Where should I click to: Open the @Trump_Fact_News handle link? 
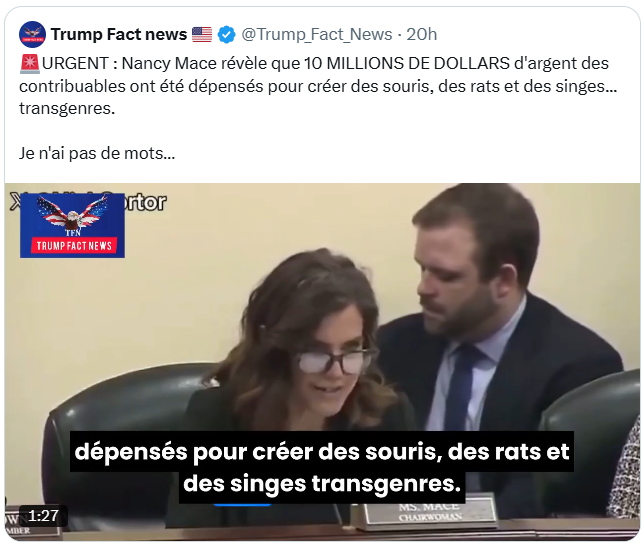coord(317,35)
